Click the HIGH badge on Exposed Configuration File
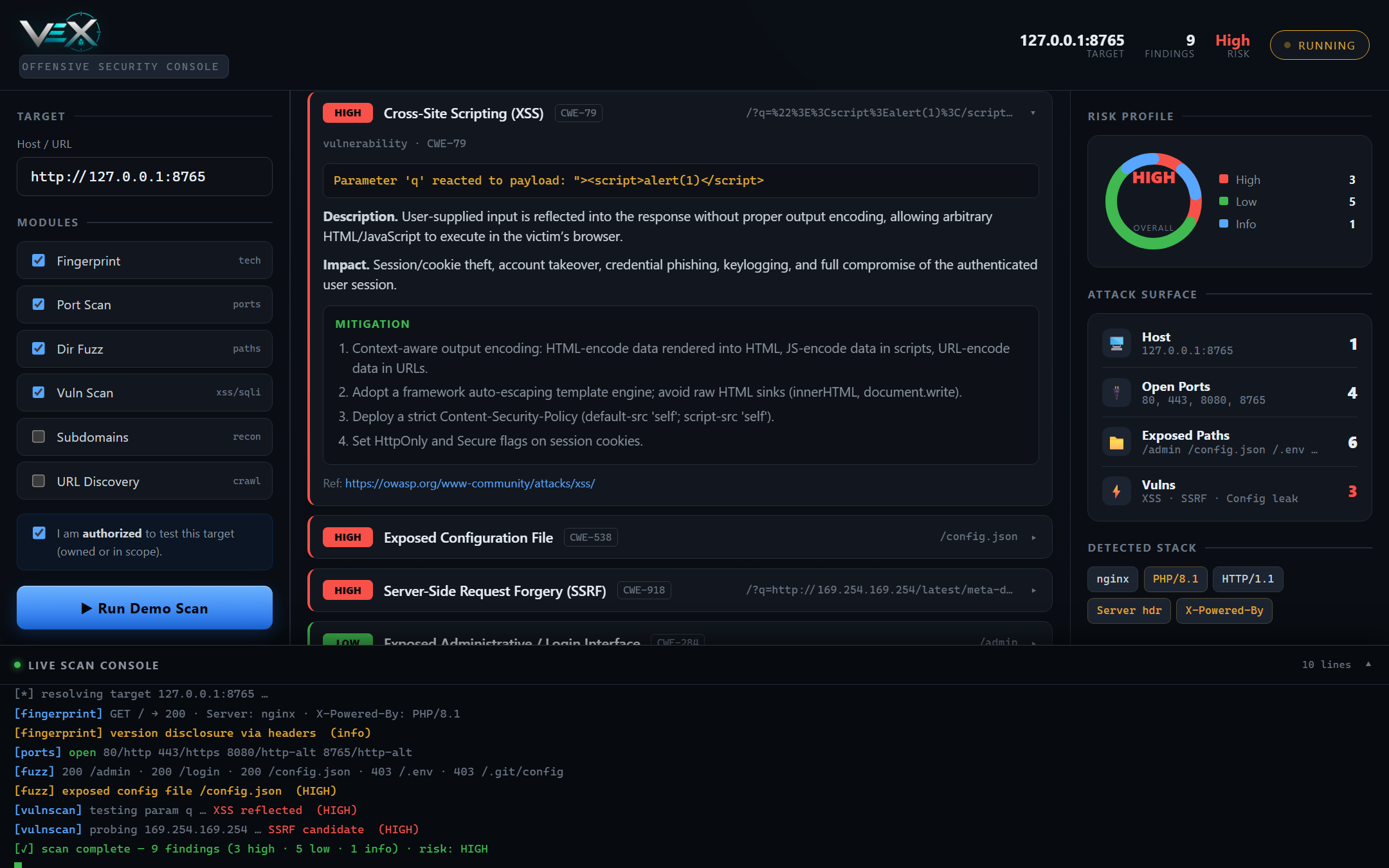This screenshot has height=868, width=1389. 348,537
